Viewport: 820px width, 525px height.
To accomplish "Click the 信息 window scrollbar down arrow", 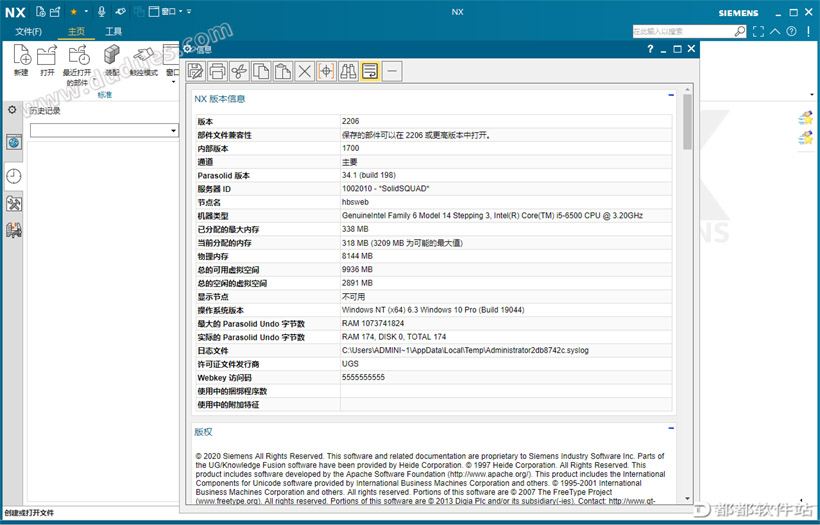I will point(688,499).
